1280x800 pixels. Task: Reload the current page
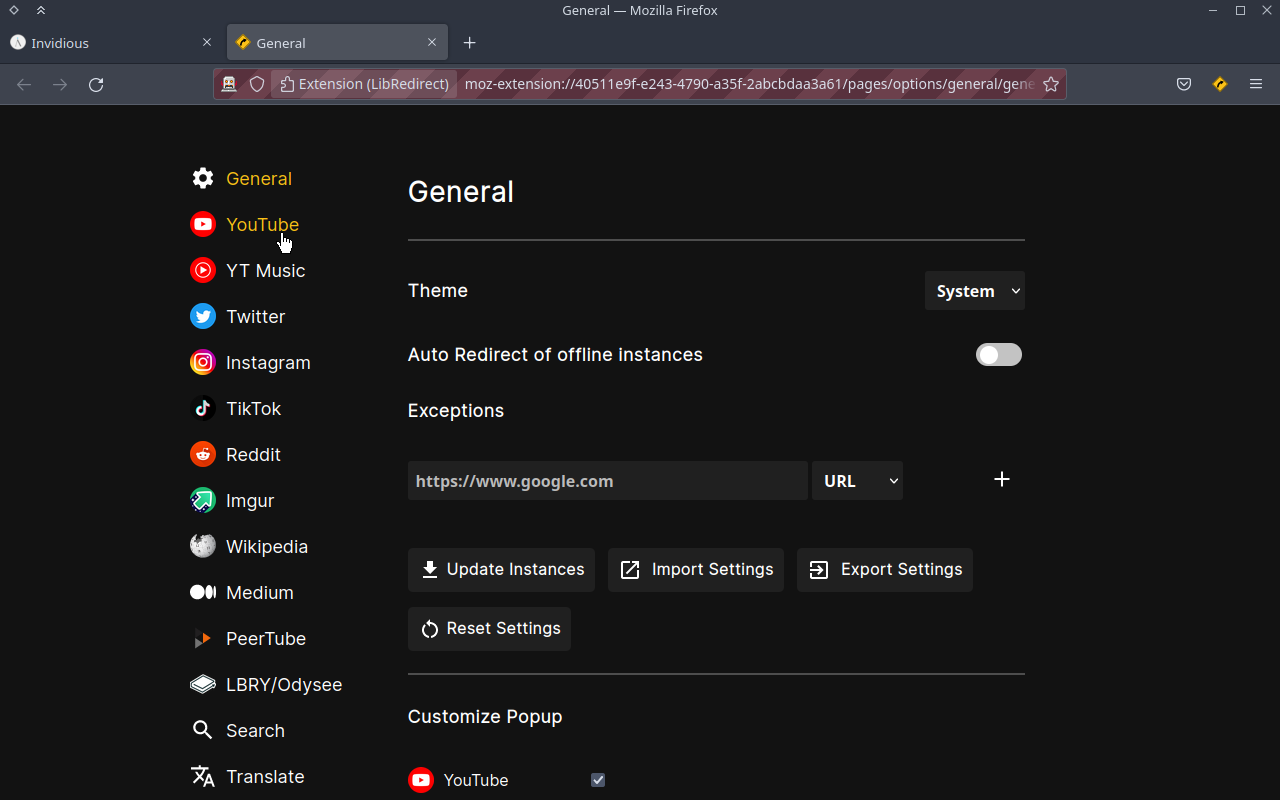pyautogui.click(x=96, y=84)
